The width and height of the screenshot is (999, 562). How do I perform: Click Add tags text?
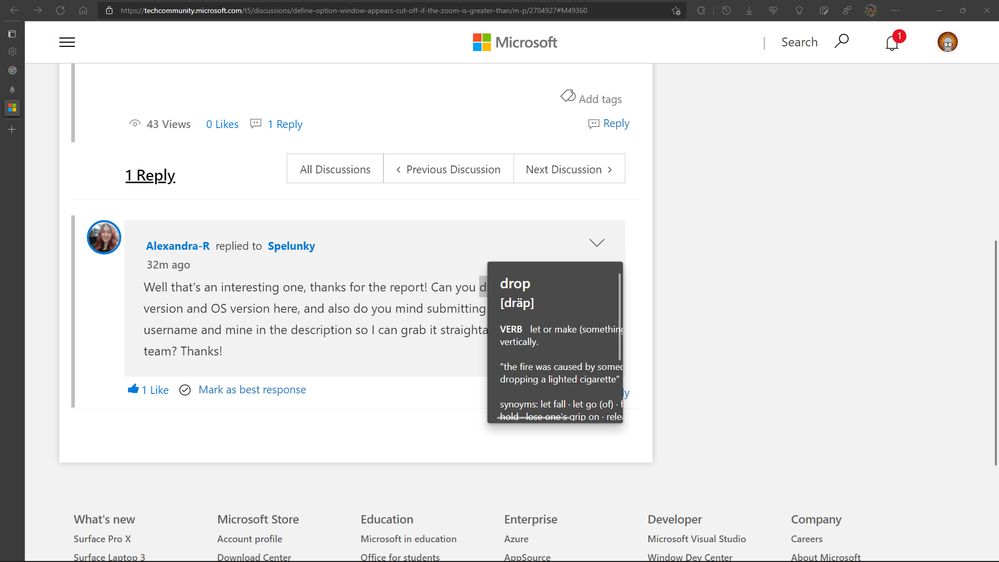click(600, 99)
